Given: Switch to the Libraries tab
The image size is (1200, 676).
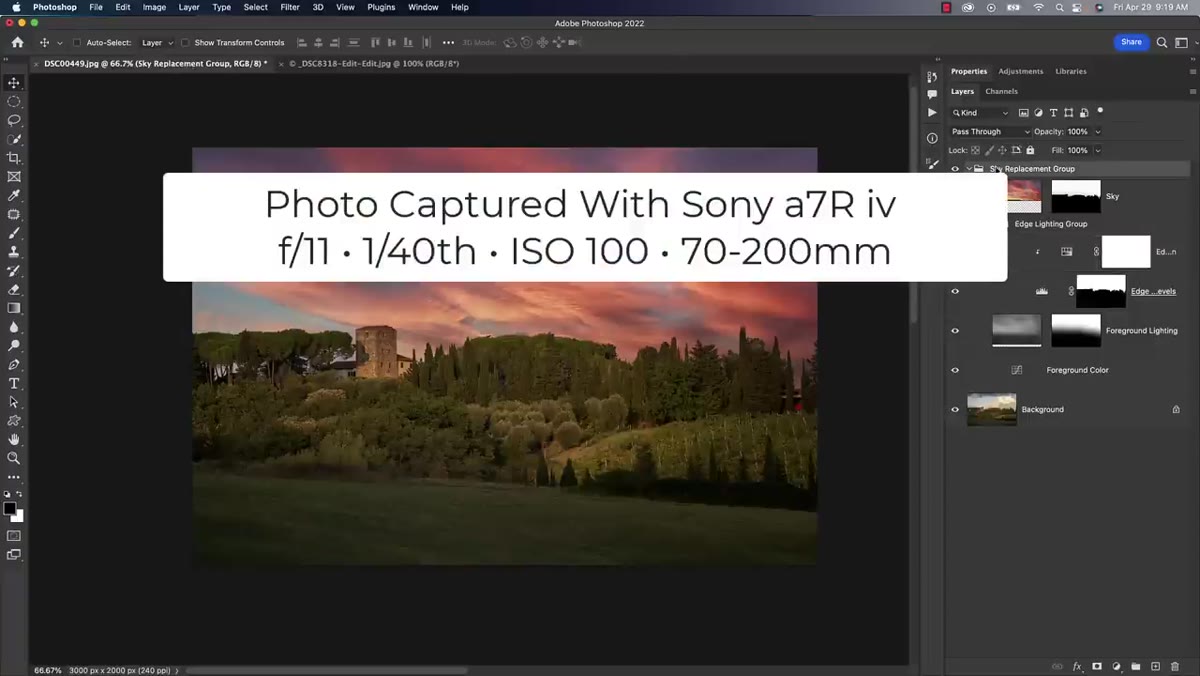Looking at the screenshot, I should point(1071,71).
